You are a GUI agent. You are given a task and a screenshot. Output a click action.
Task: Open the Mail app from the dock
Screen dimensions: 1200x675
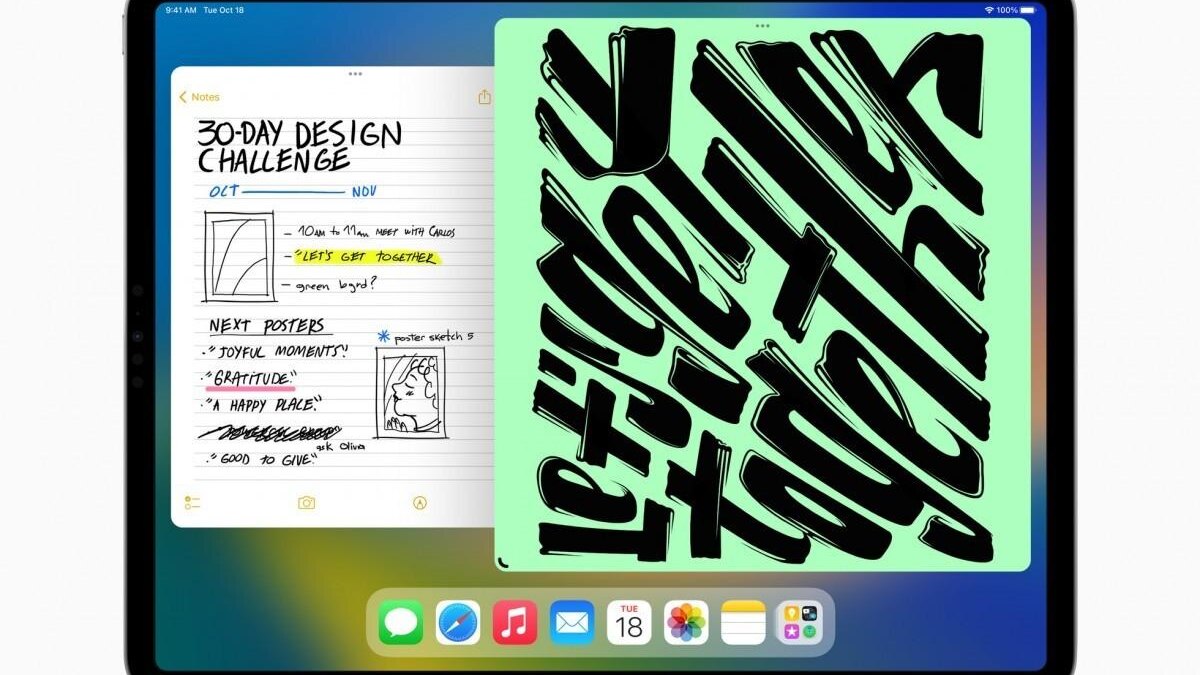pos(572,623)
